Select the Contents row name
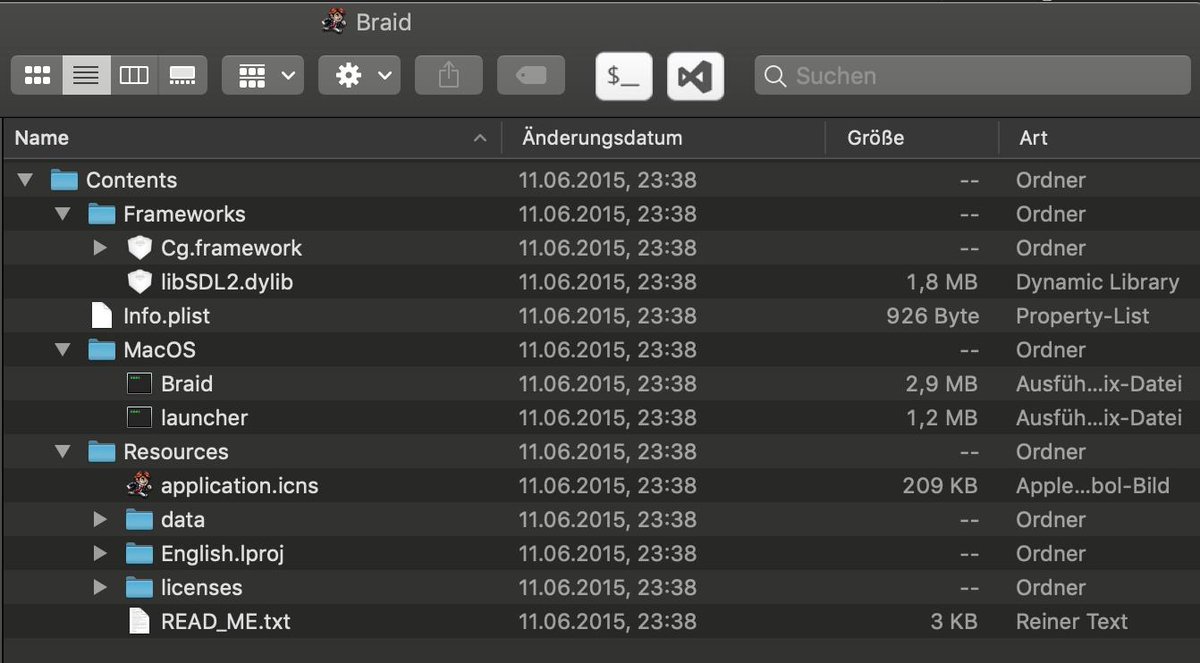Screen dimensions: 1200x663 [x=131, y=180]
